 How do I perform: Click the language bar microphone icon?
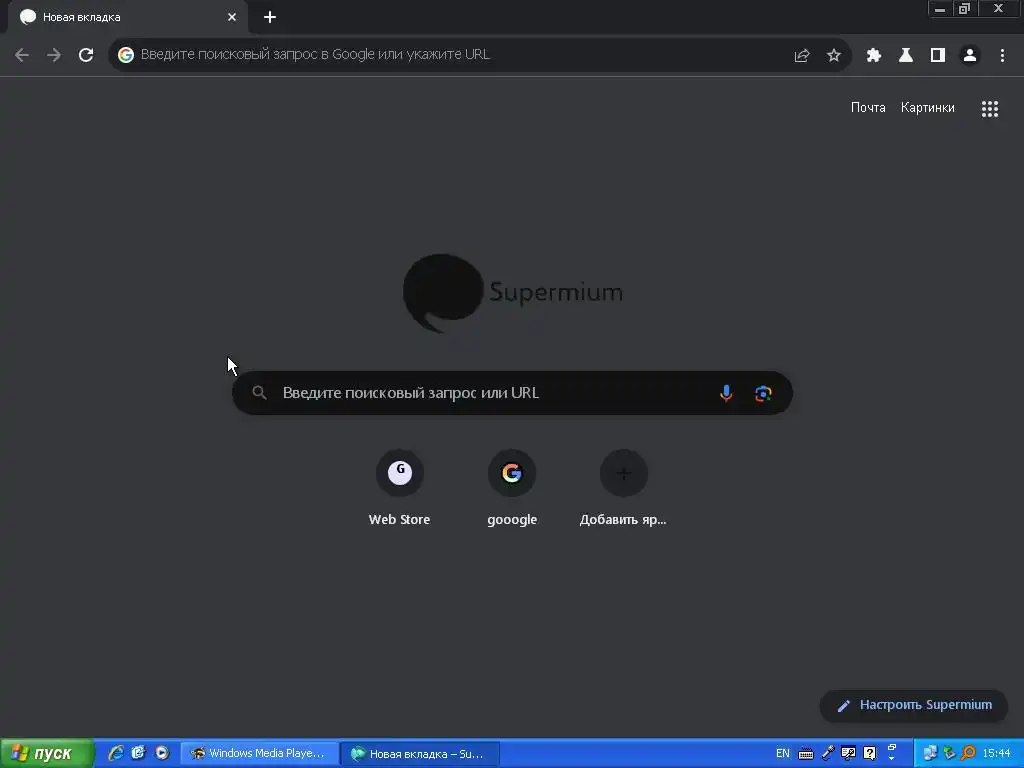pyautogui.click(x=828, y=754)
